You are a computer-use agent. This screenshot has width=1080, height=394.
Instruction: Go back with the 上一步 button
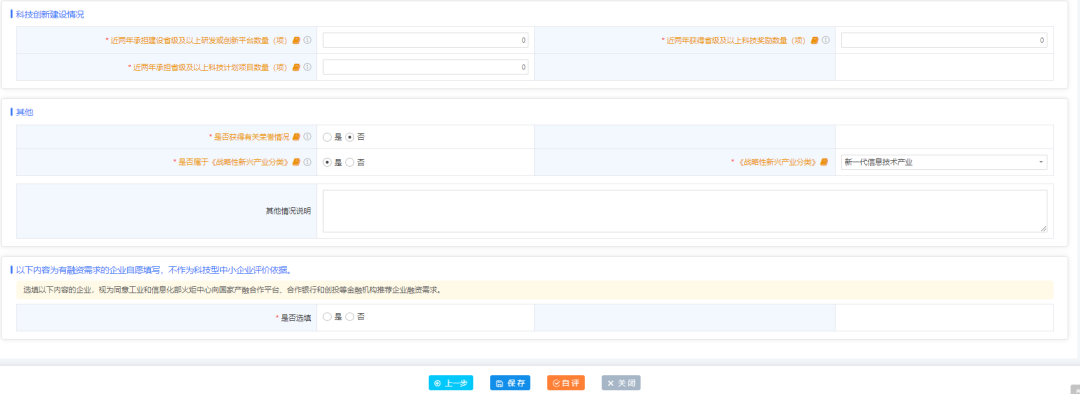tap(450, 383)
